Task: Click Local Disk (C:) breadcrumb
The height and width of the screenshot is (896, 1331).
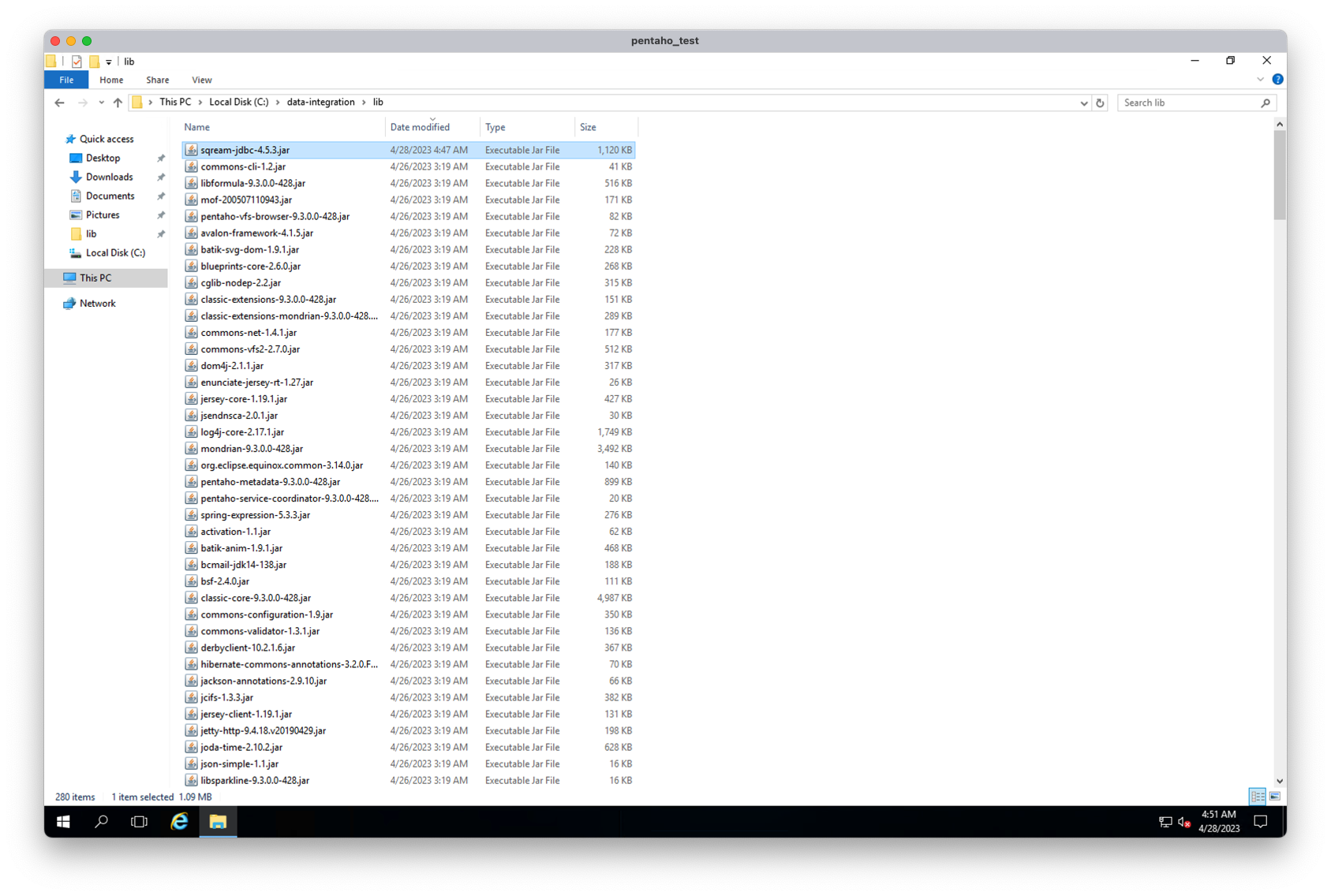Action: pyautogui.click(x=238, y=103)
